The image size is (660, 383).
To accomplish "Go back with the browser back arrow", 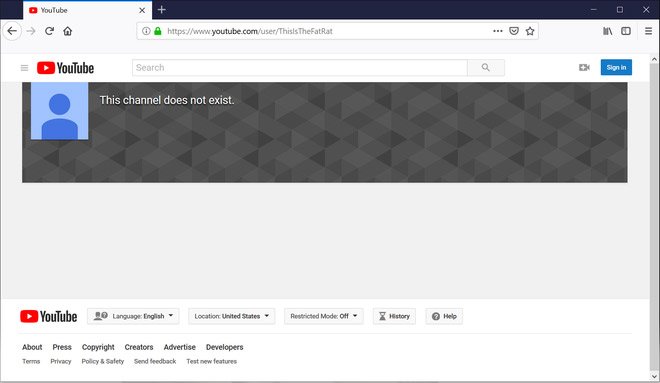I will [12, 31].
